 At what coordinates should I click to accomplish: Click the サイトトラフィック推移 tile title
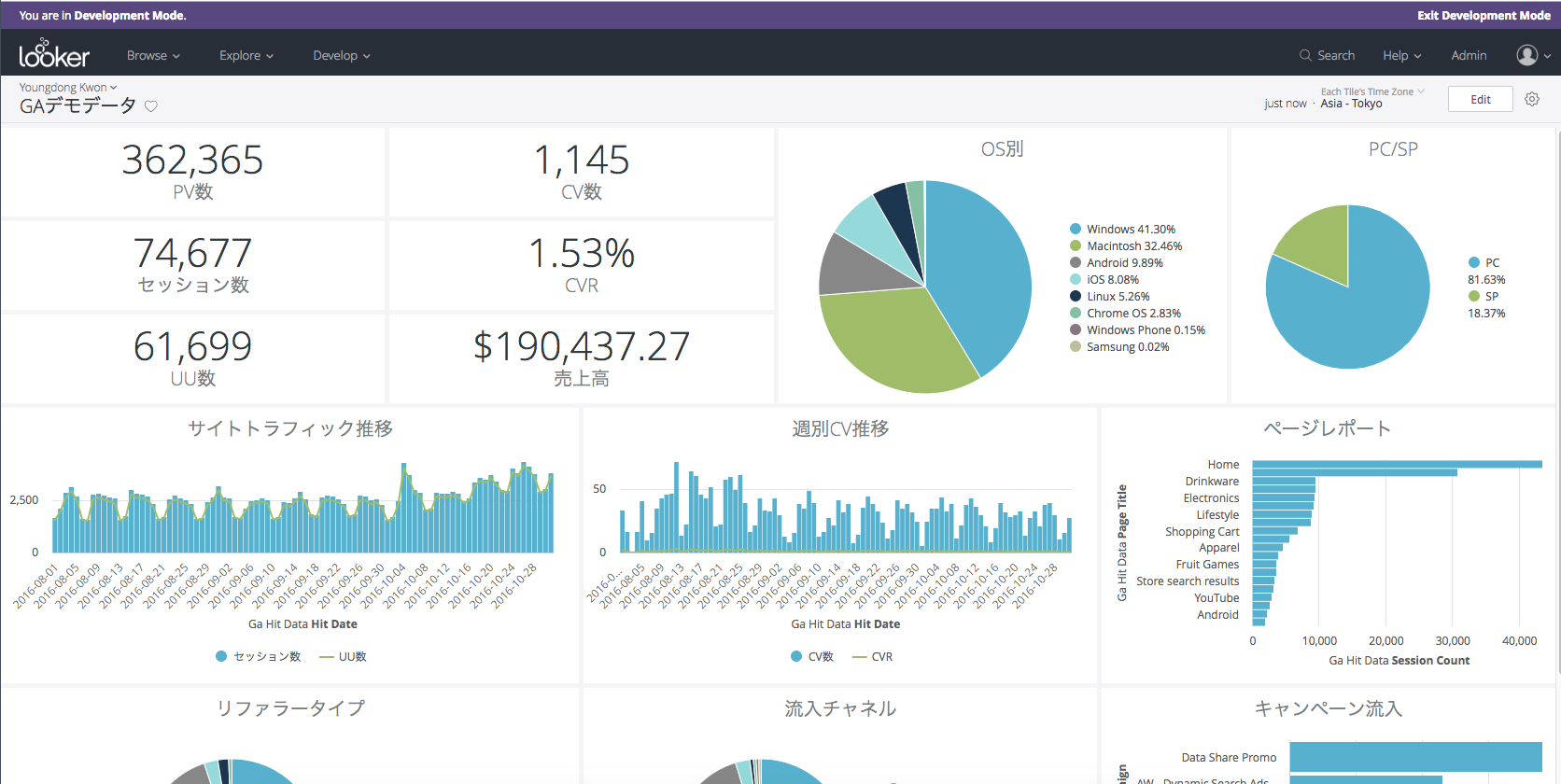click(x=290, y=427)
